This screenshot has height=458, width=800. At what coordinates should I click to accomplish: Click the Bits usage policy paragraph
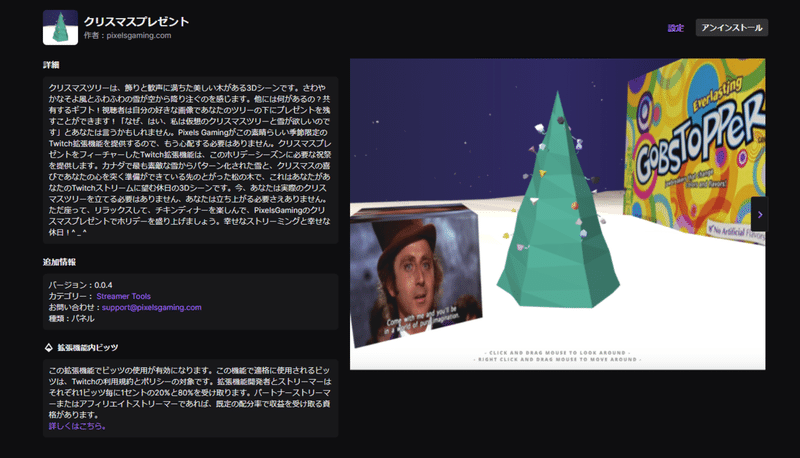(x=190, y=393)
